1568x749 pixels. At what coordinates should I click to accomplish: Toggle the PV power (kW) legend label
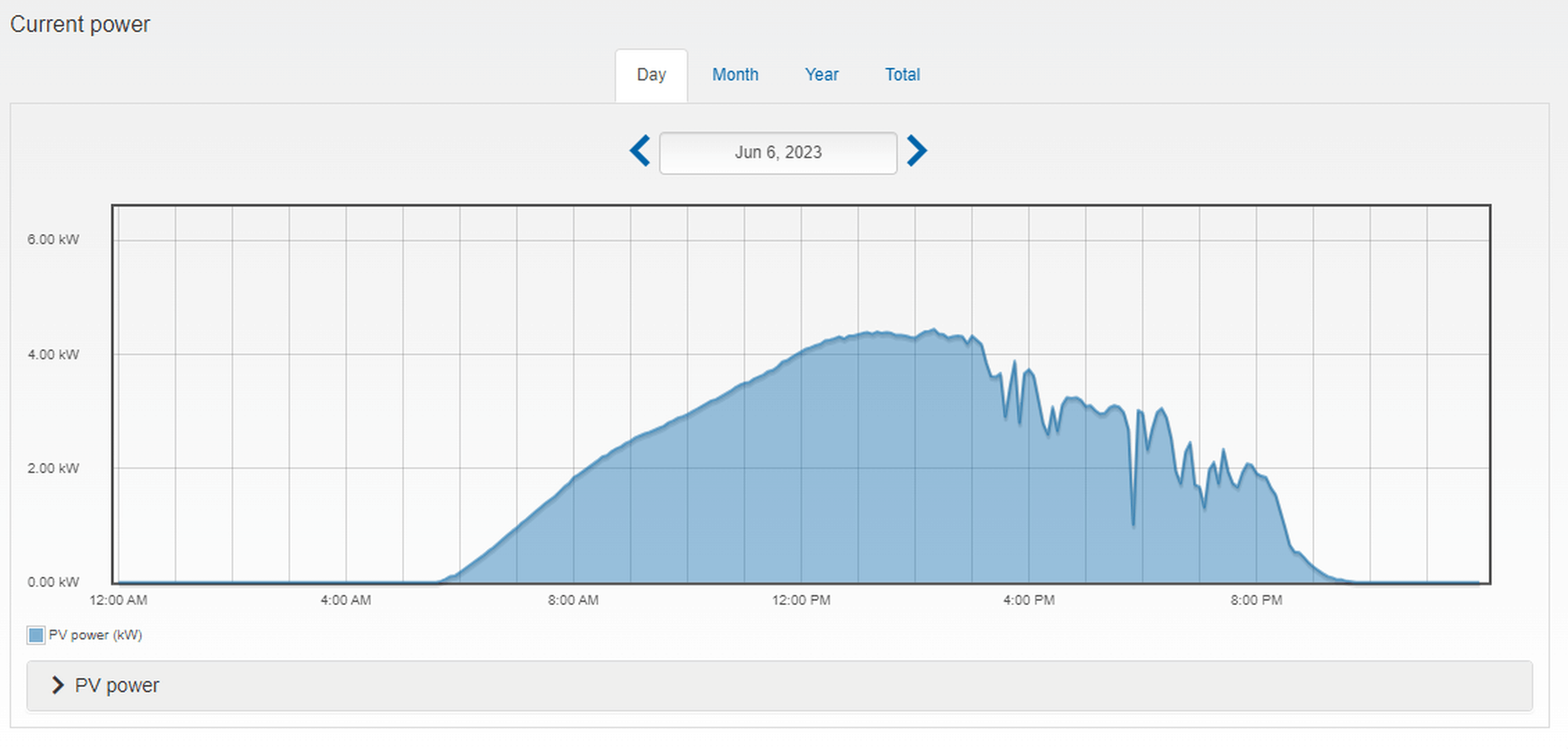tap(95, 635)
